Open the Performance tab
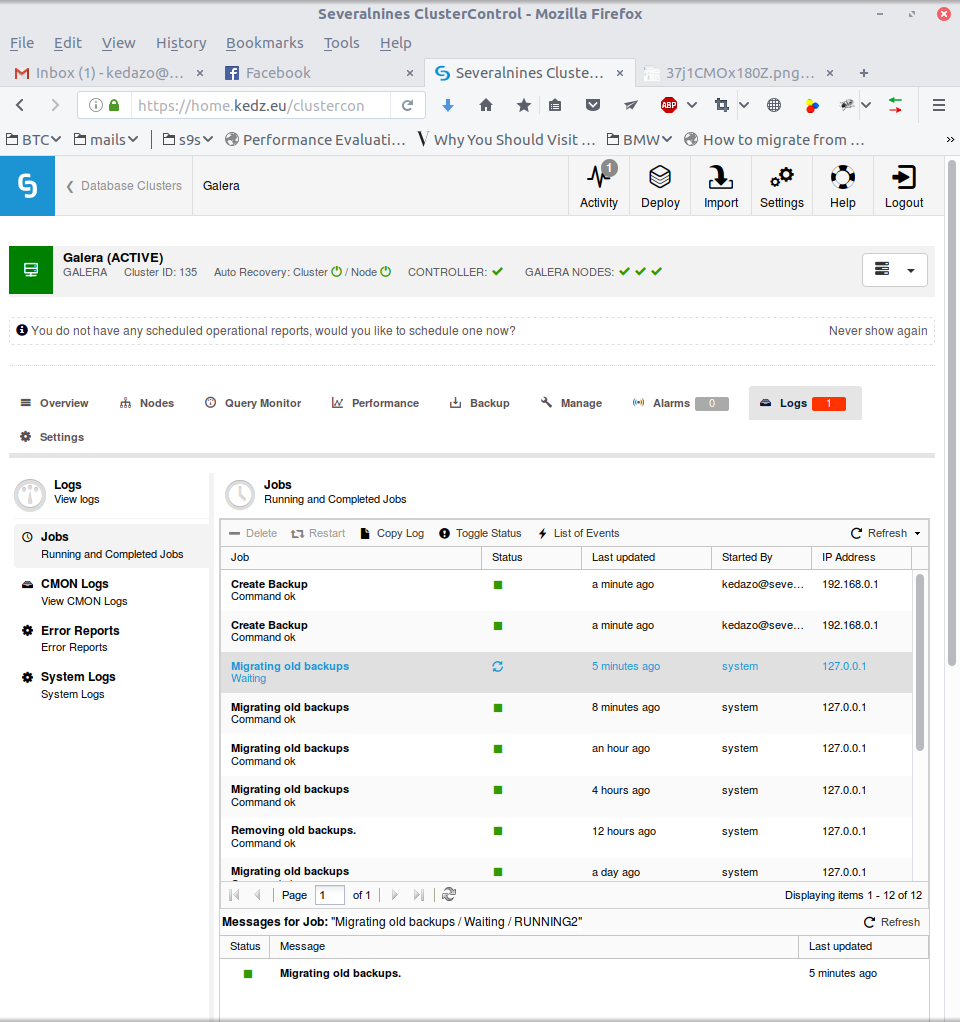Image resolution: width=960 pixels, height=1022 pixels. click(375, 403)
